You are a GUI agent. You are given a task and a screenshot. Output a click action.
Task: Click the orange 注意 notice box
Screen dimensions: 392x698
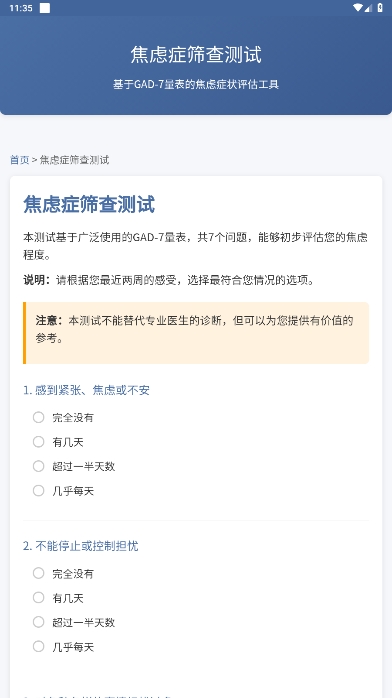(x=196, y=333)
